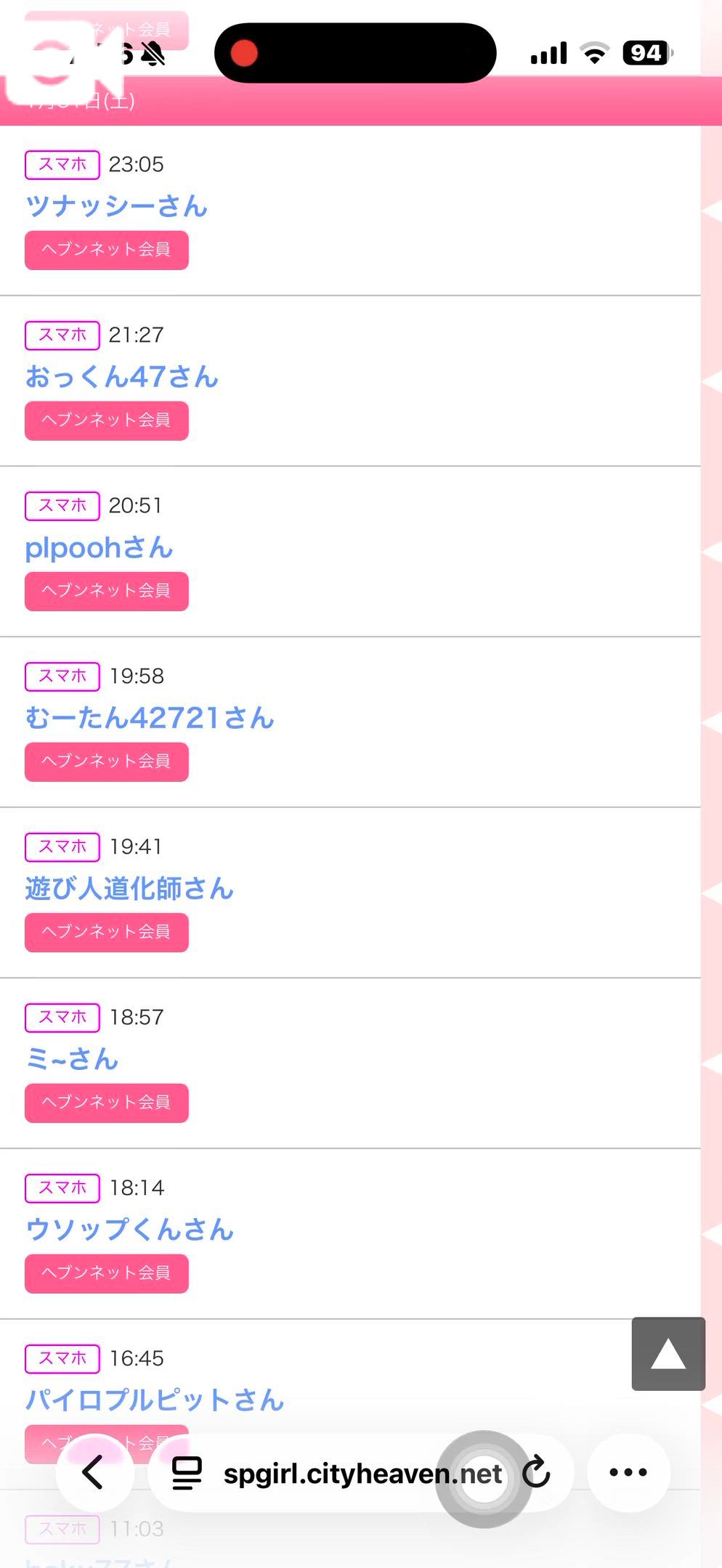The width and height of the screenshot is (722, 1568).
Task: Open plpoohさん's profile link
Action: (x=99, y=547)
